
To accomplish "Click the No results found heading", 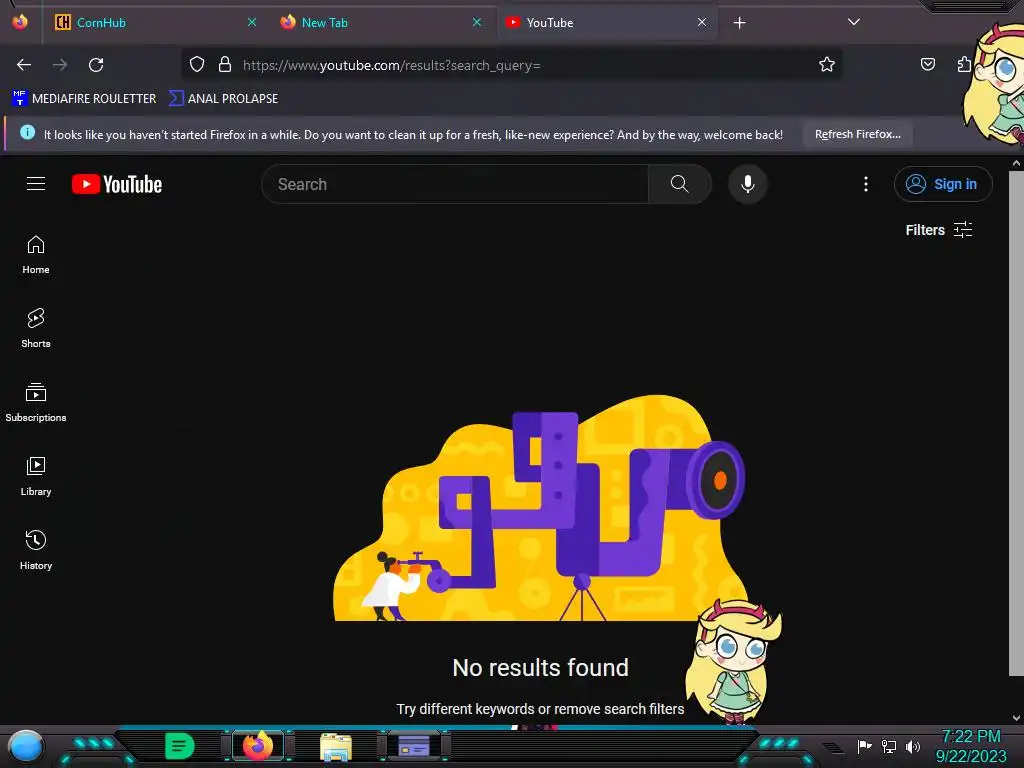I will 541,667.
